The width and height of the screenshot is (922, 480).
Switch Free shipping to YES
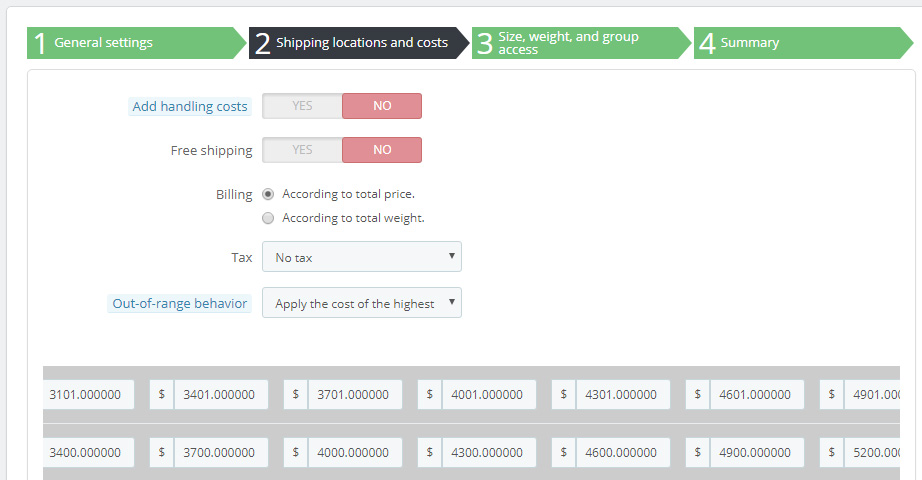pos(302,150)
